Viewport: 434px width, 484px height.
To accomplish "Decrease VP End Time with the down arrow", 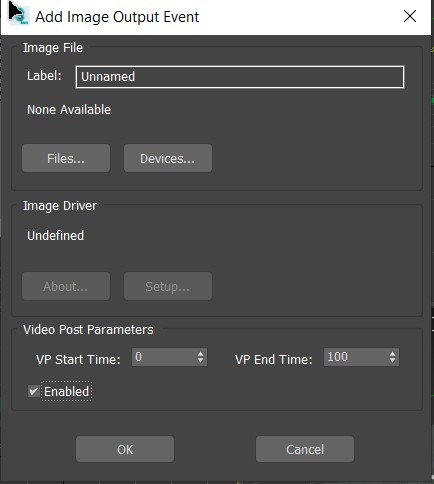I will 393,361.
